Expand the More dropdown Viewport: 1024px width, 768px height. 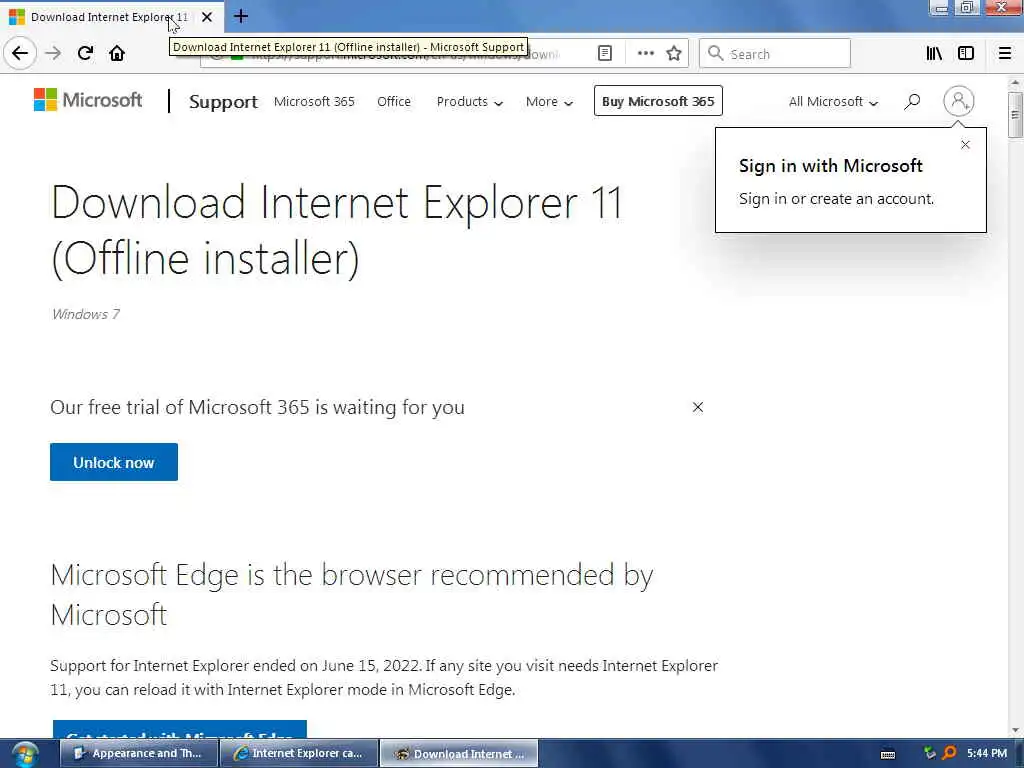click(549, 101)
